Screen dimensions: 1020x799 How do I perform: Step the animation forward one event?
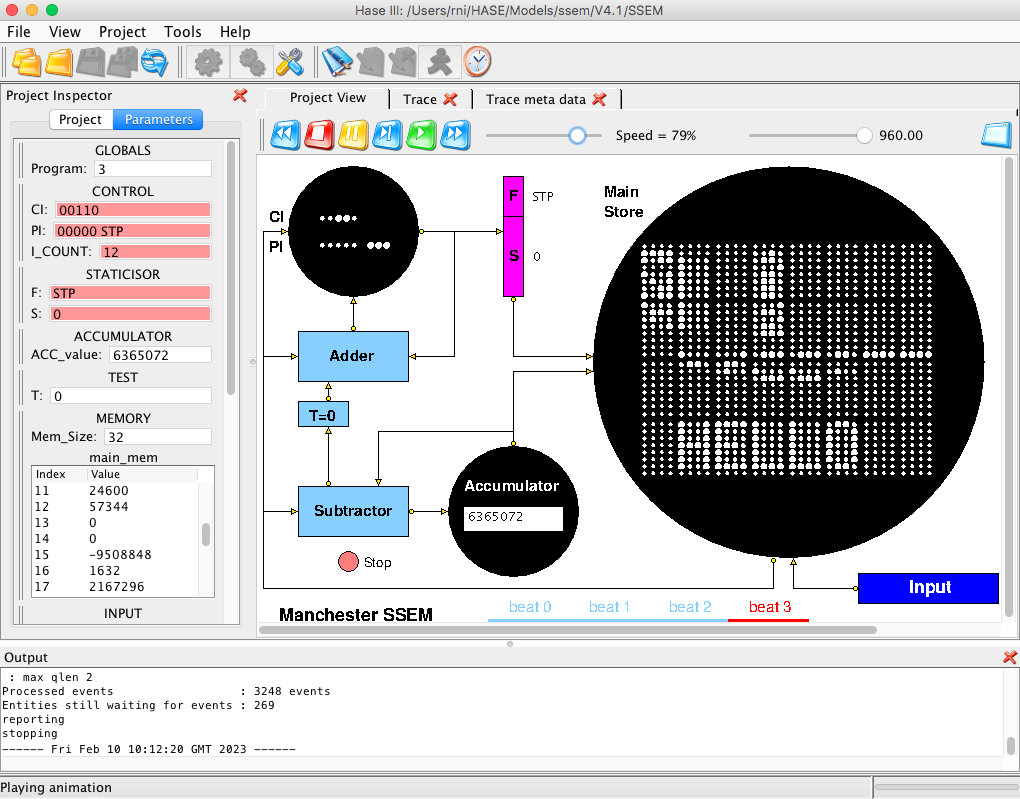(388, 134)
